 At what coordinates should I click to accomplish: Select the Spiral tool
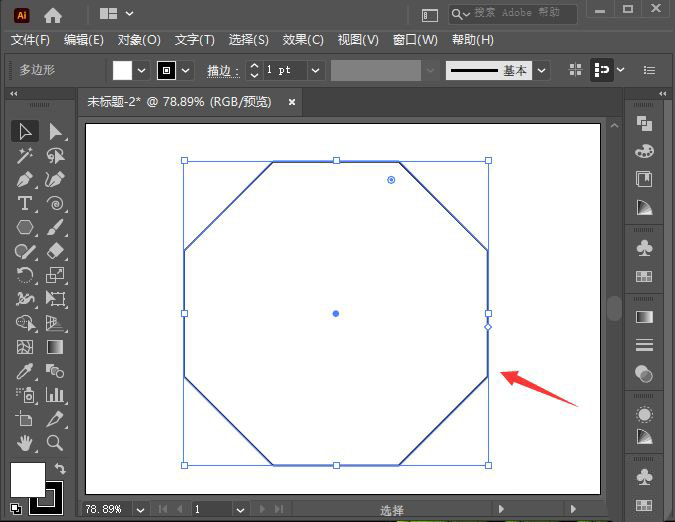(56, 204)
